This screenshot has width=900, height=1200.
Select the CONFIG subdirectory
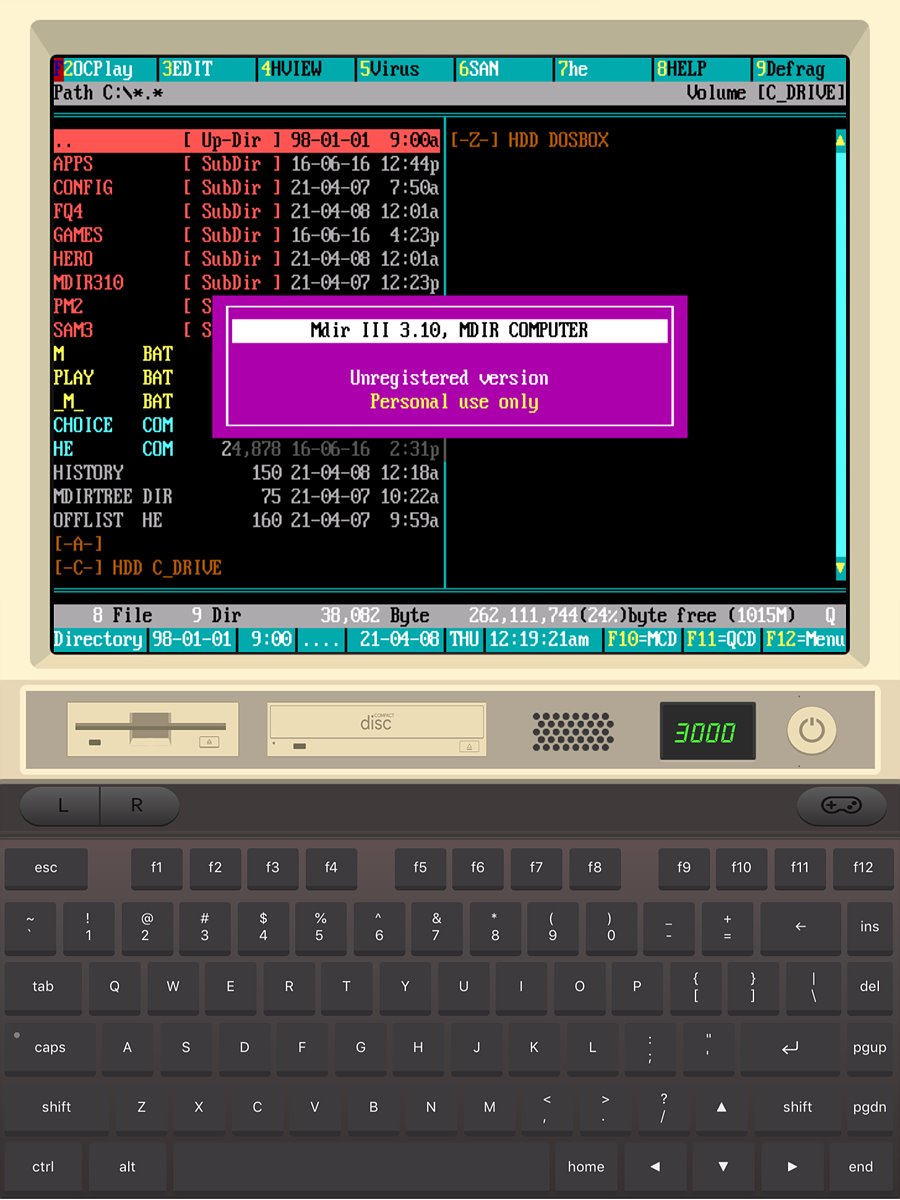[246, 188]
